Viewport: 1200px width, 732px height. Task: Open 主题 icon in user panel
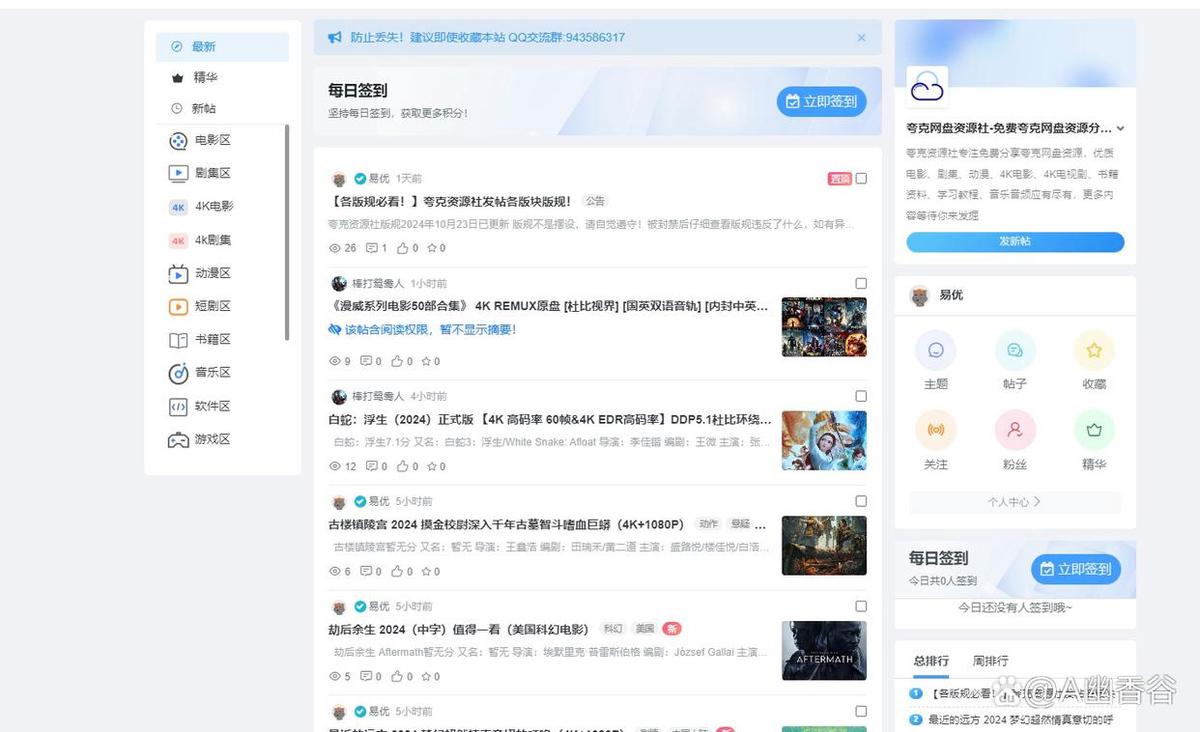tap(936, 351)
